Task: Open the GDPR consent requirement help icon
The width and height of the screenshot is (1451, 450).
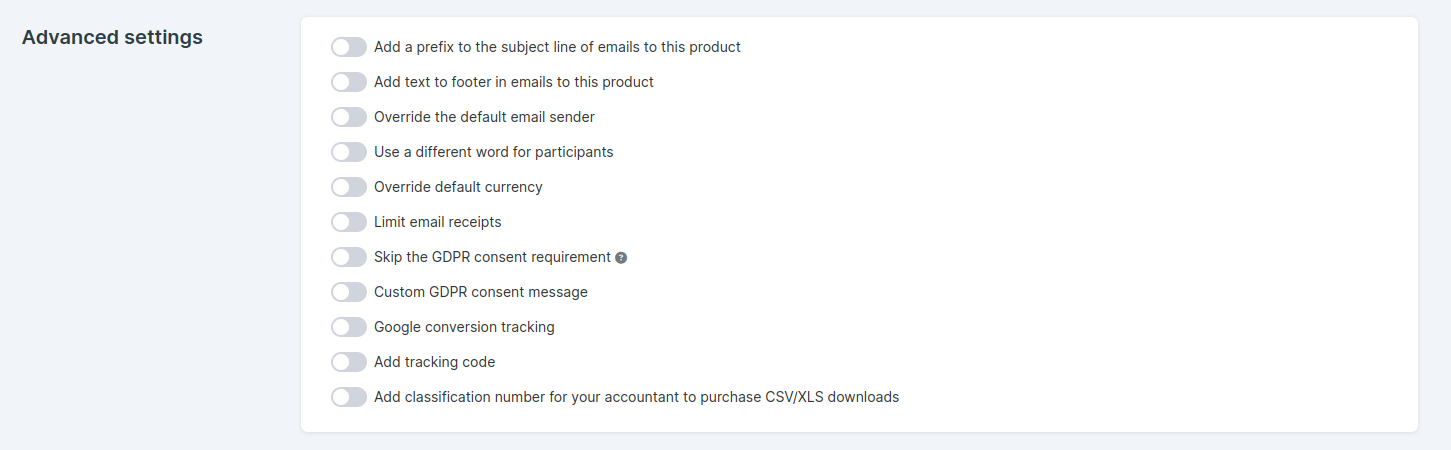Action: pyautogui.click(x=621, y=258)
